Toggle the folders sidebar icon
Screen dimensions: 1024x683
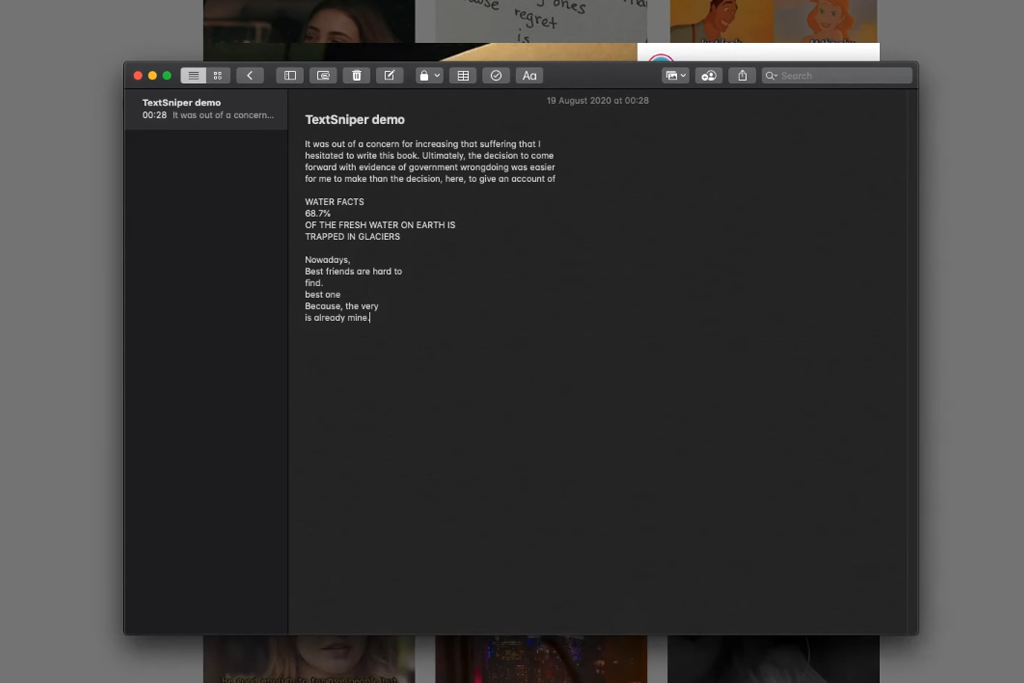[x=290, y=76]
